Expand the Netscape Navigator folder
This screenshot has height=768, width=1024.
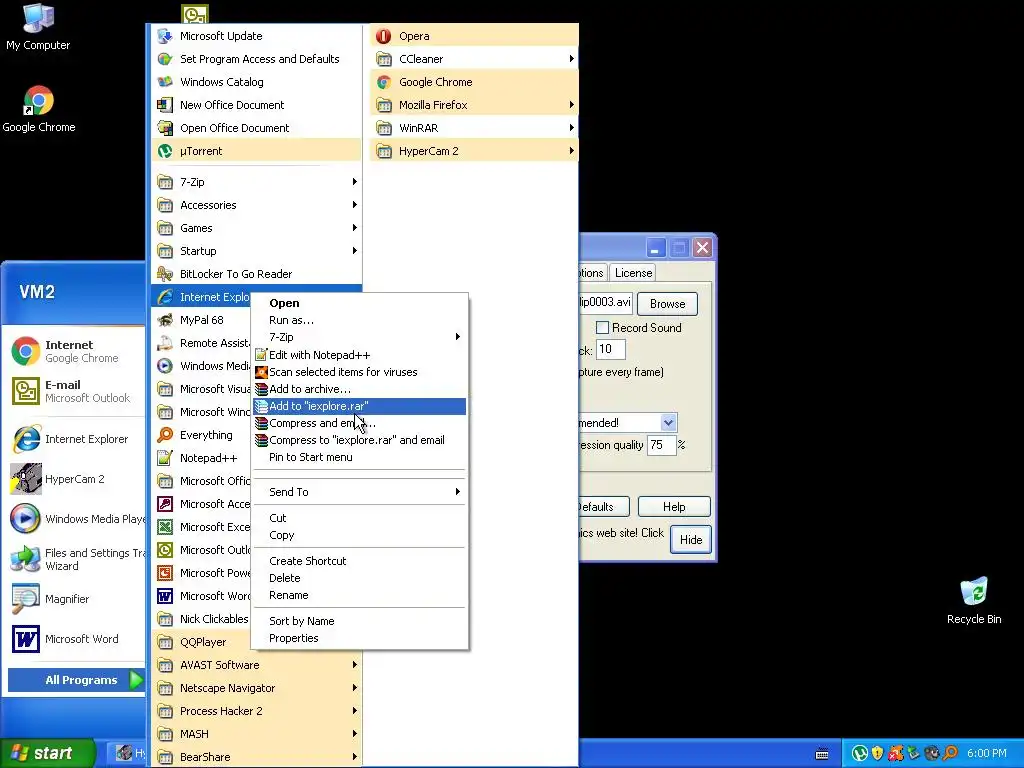click(x=256, y=688)
